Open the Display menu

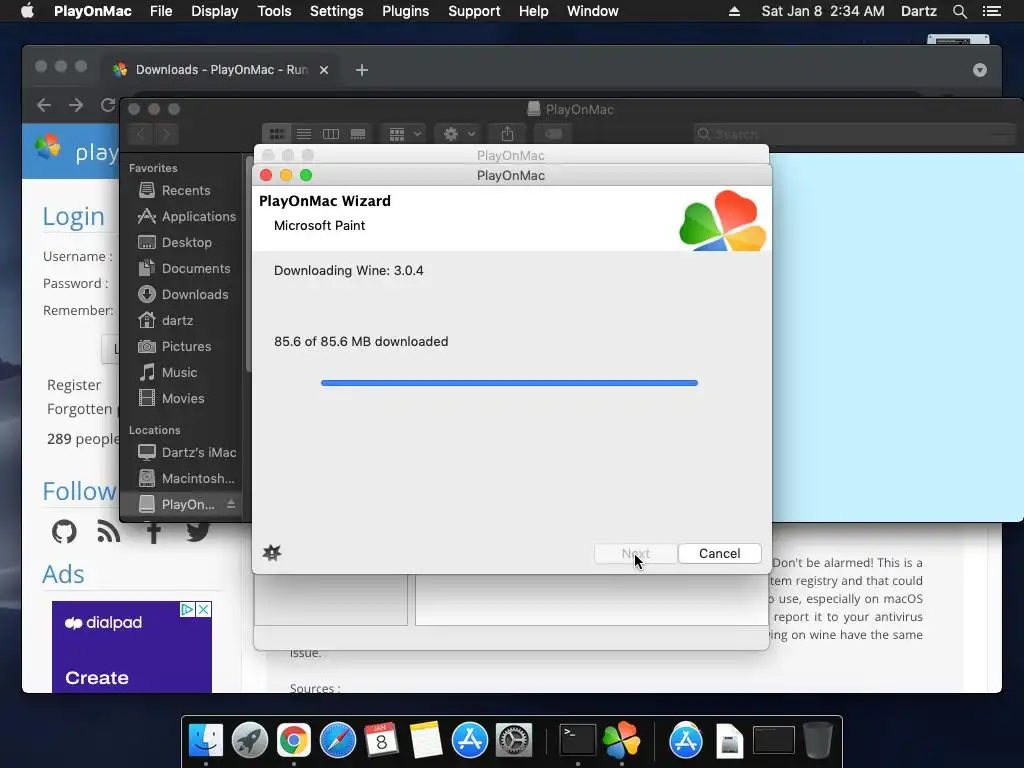[214, 11]
